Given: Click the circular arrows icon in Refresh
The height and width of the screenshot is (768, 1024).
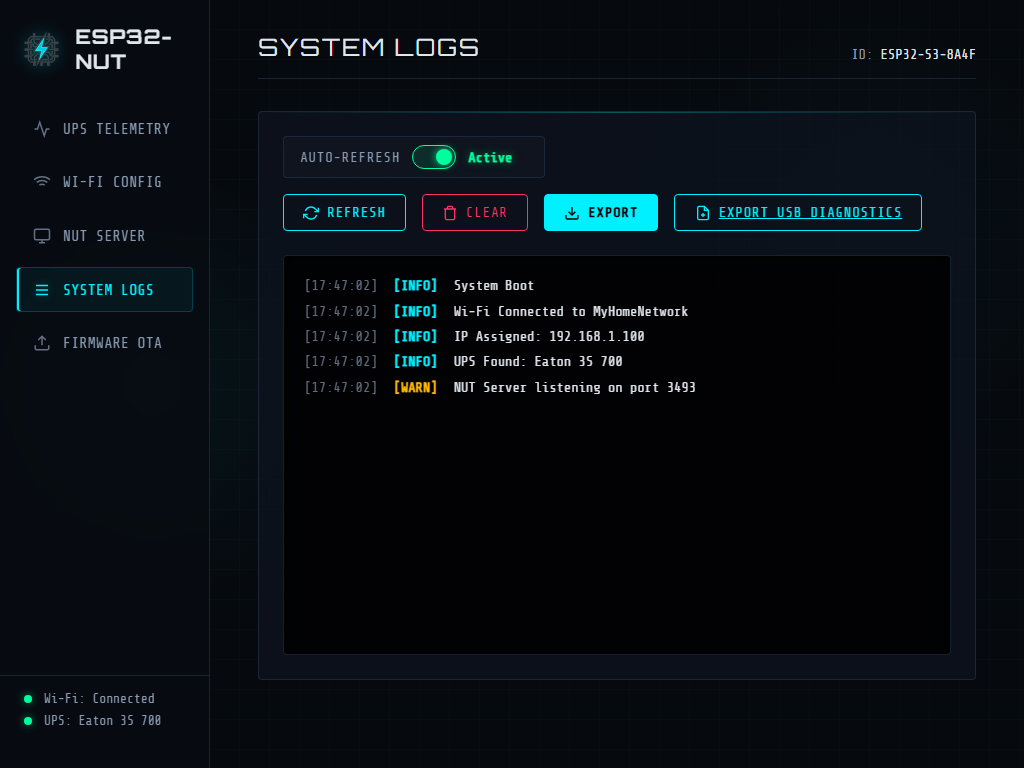Looking at the screenshot, I should coord(311,213).
